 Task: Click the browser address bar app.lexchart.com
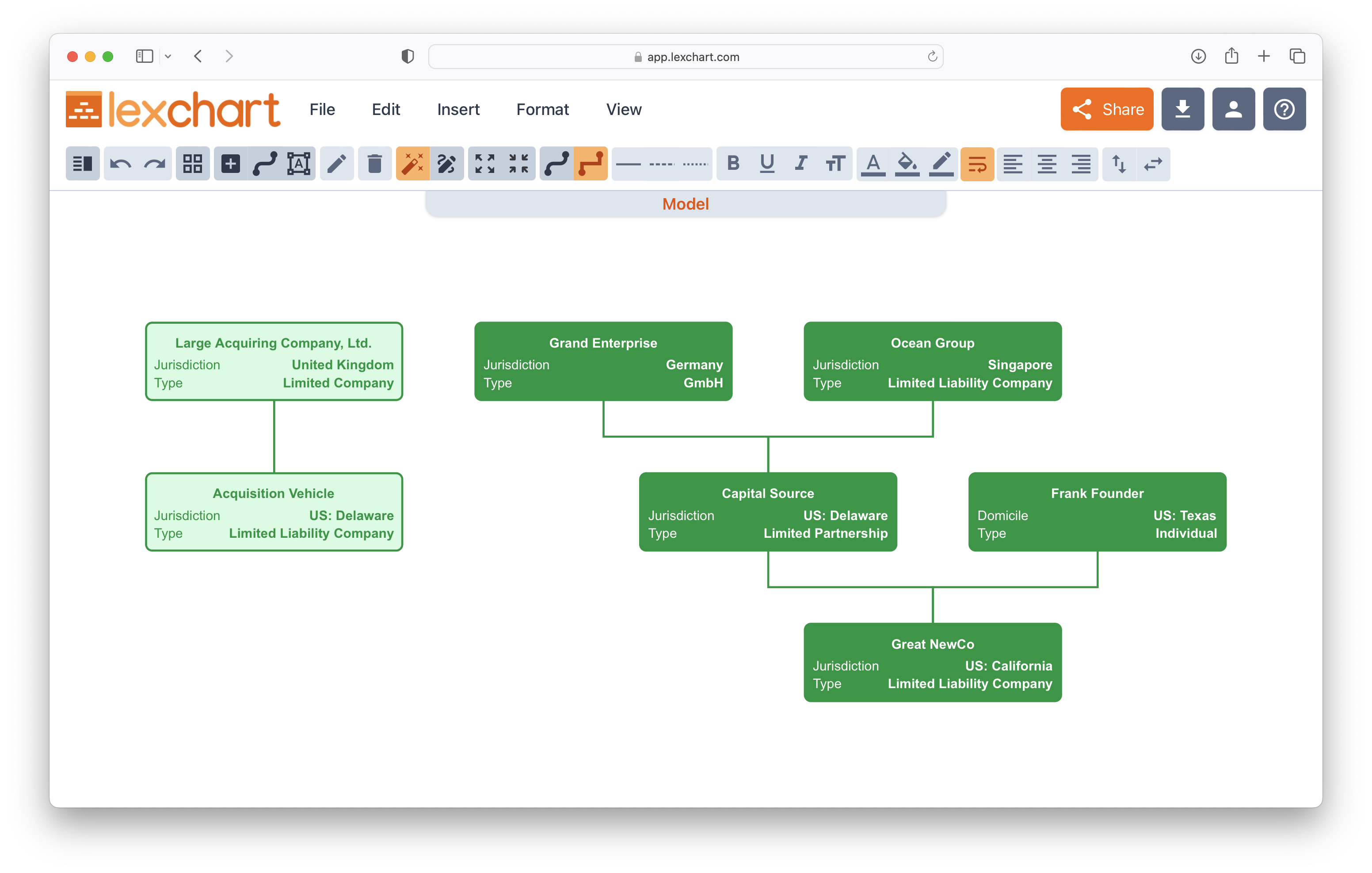click(x=686, y=57)
